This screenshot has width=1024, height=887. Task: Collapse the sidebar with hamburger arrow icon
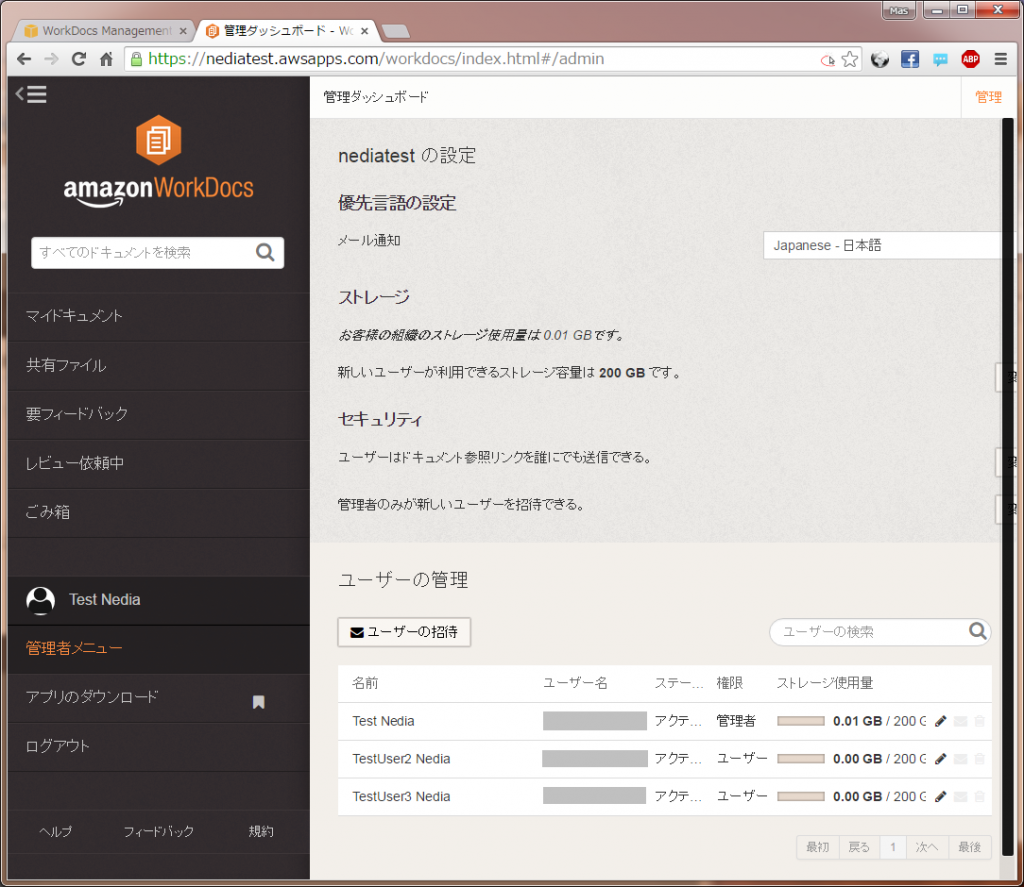click(31, 95)
